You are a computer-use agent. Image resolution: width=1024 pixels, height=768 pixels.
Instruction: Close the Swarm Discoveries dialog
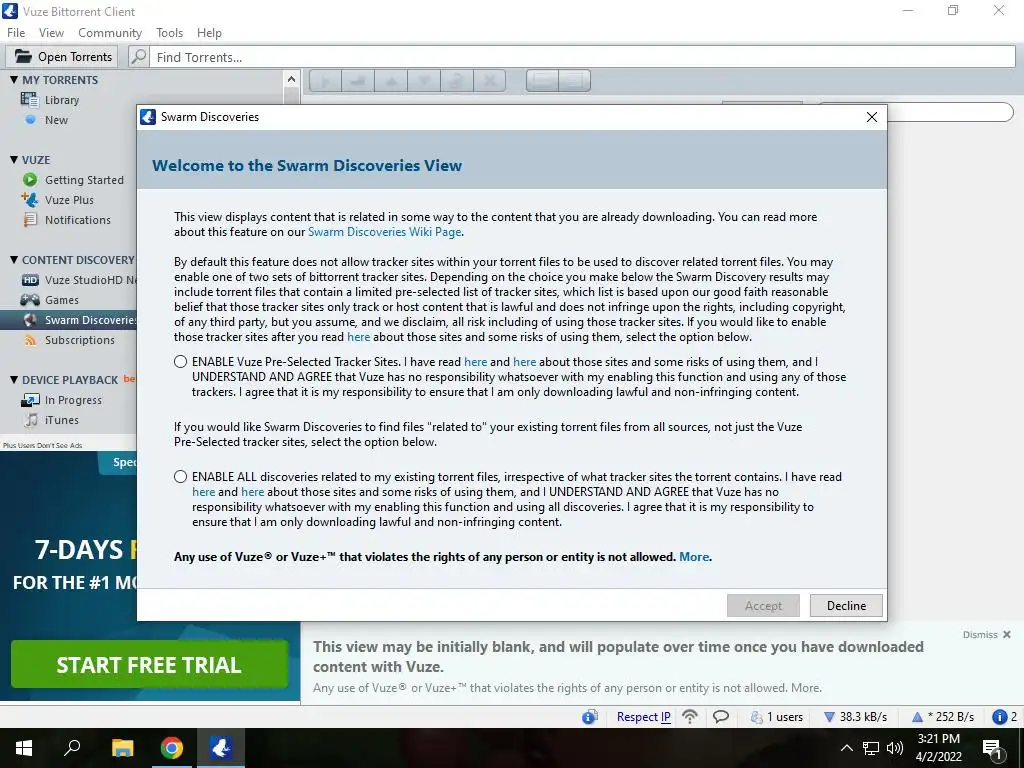click(x=872, y=117)
